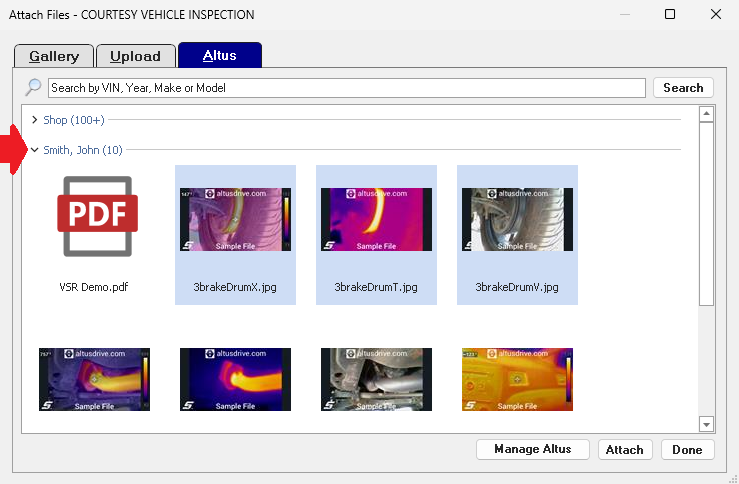Click the VIN, Year, Make search field
The width and height of the screenshot is (739, 484).
pos(346,88)
